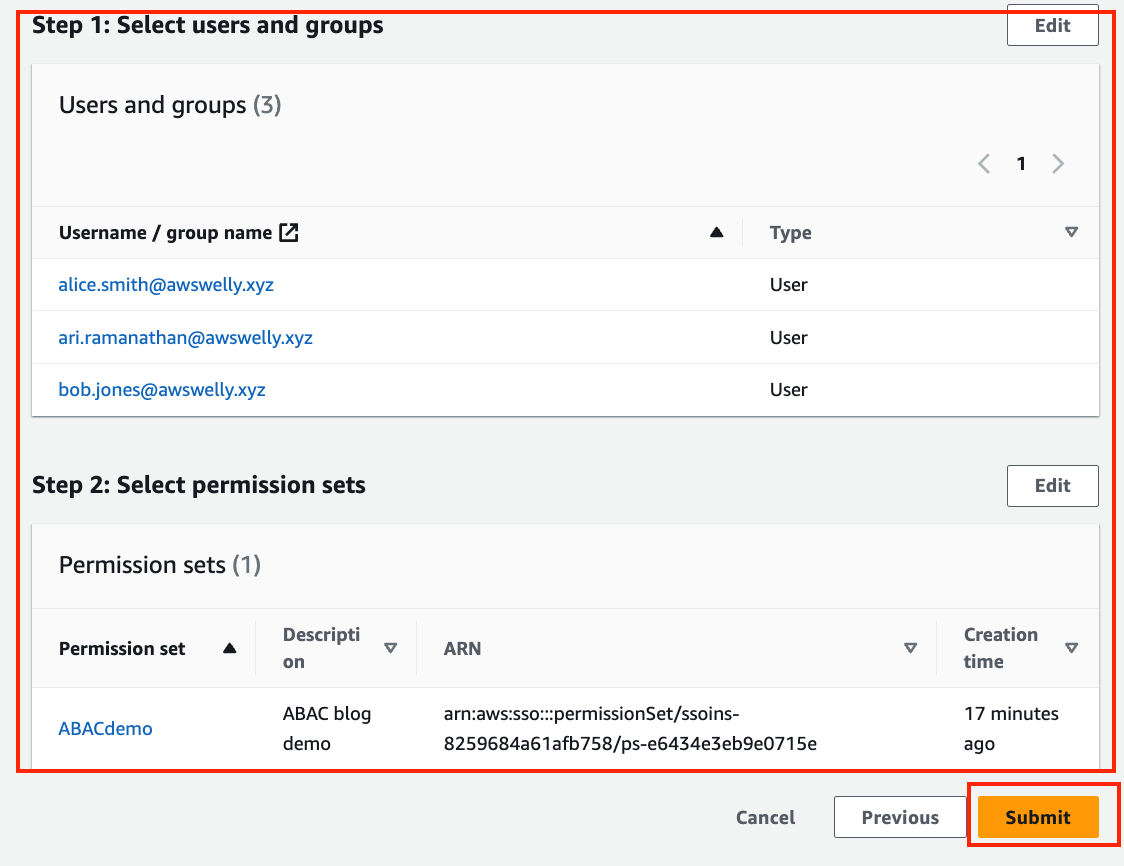This screenshot has width=1124, height=866.
Task: Edit the Step 1 users and groups
Action: [1052, 25]
